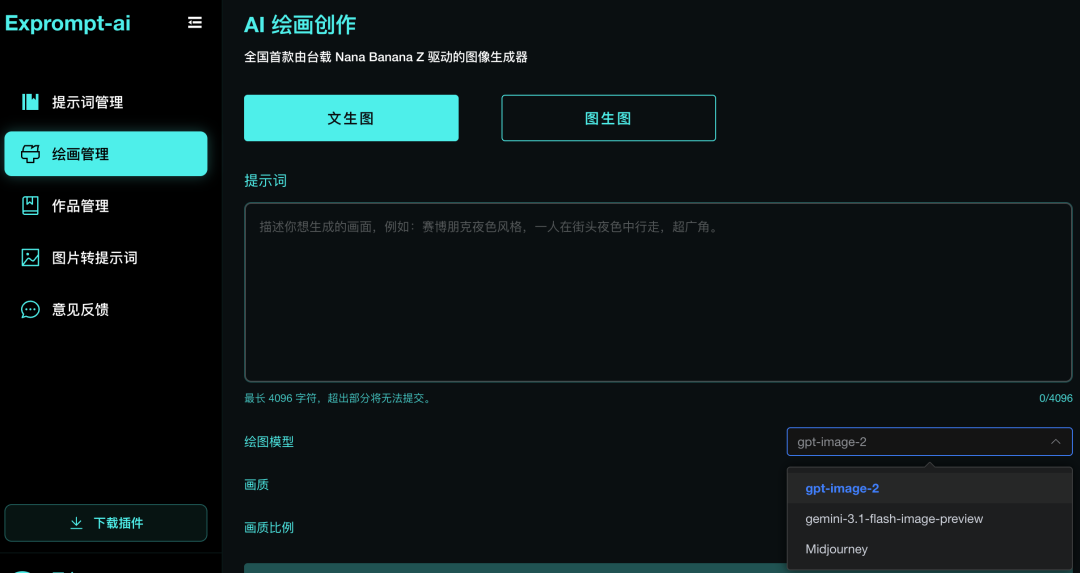Switch to the 文生图 tab
This screenshot has height=573, width=1080.
click(x=351, y=118)
